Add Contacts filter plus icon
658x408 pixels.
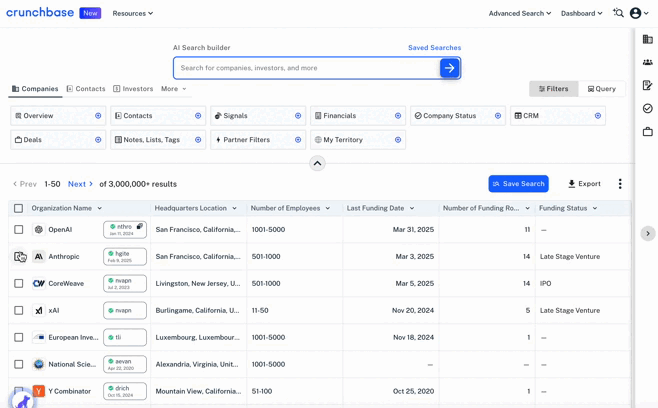coord(198,116)
